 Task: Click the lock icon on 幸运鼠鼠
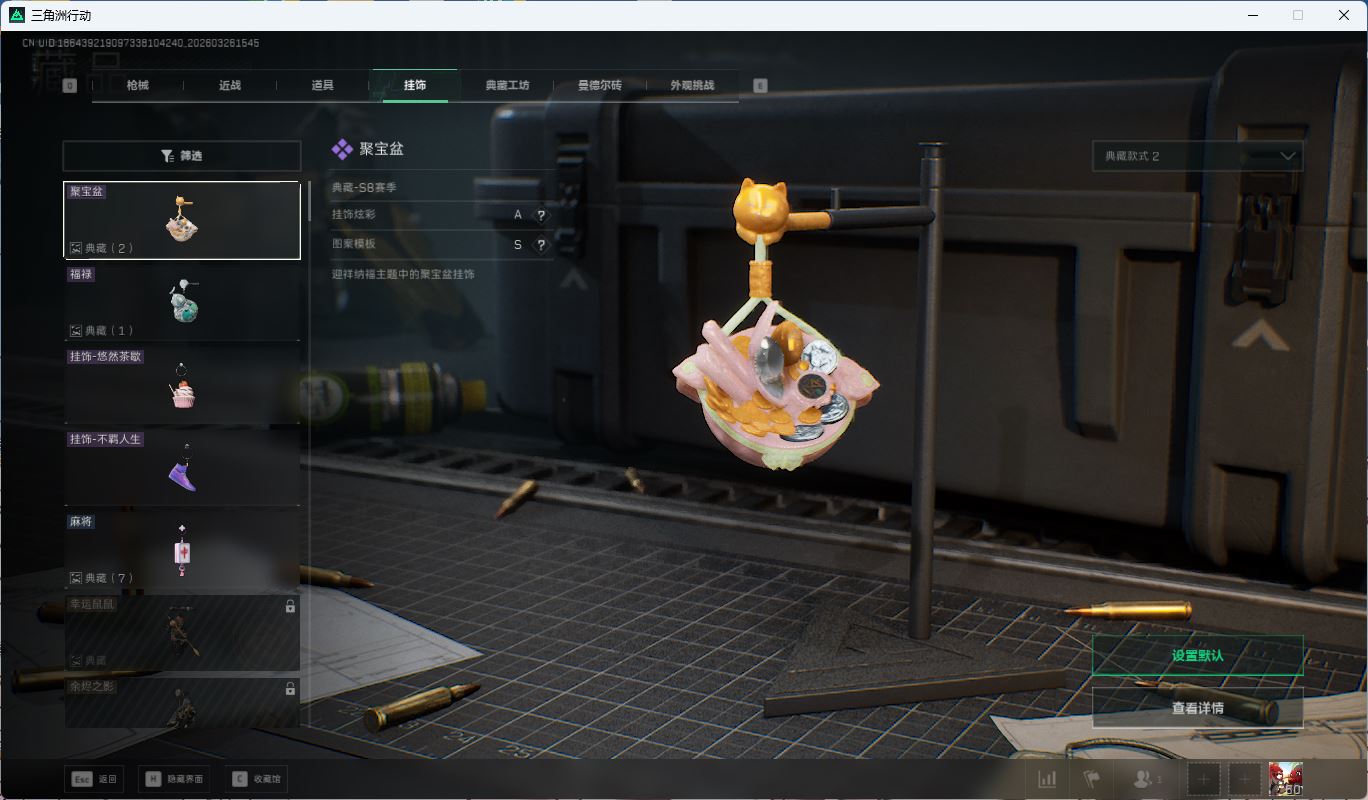click(290, 606)
